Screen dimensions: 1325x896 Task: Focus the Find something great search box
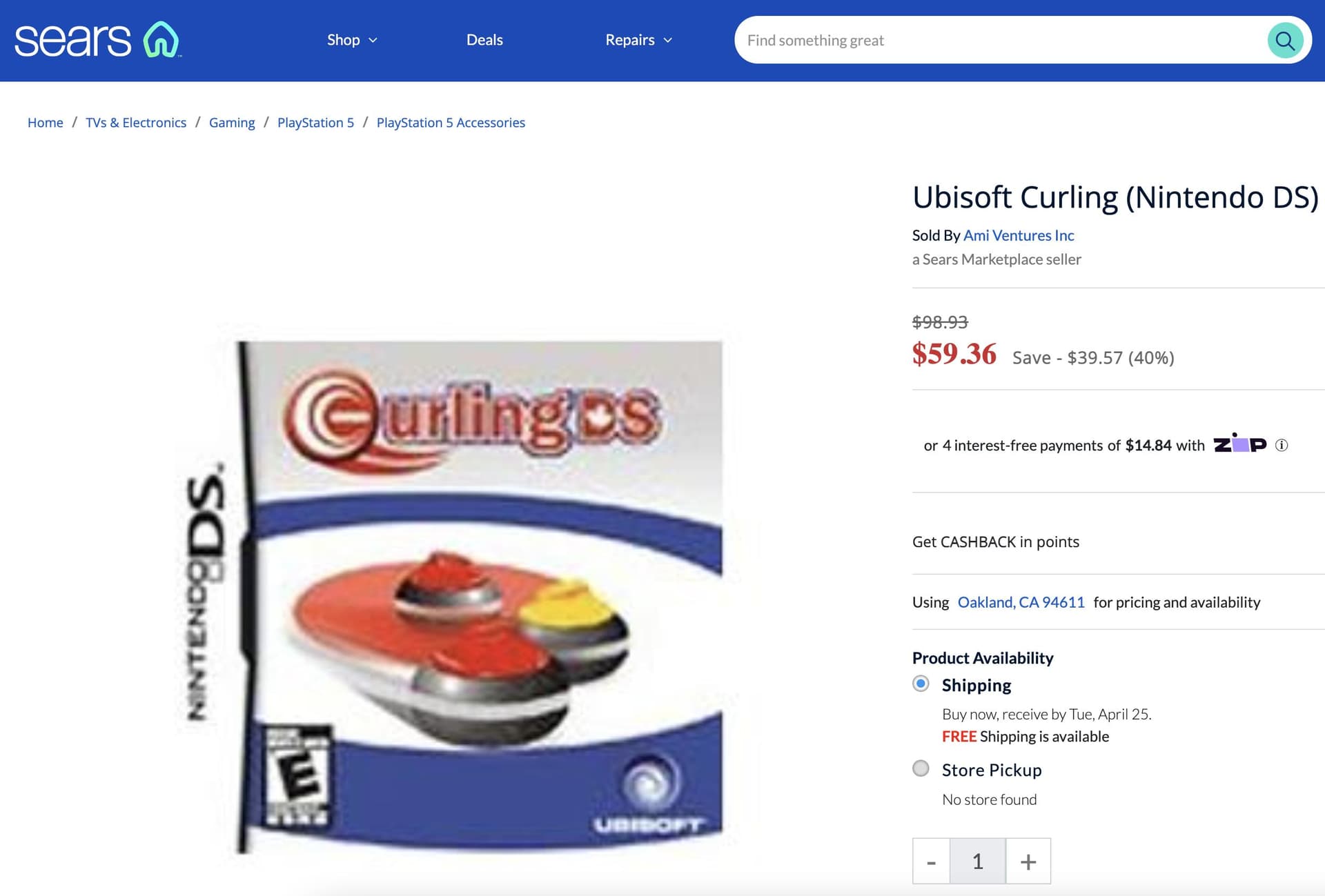click(x=1001, y=41)
